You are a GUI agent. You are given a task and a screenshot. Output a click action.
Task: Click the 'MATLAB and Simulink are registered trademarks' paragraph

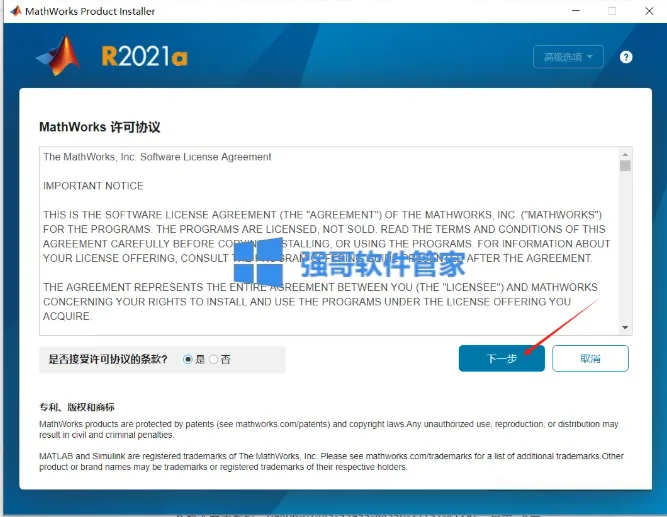pyautogui.click(x=331, y=461)
